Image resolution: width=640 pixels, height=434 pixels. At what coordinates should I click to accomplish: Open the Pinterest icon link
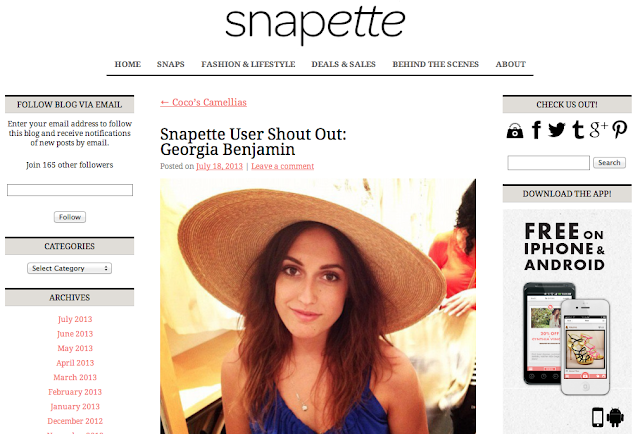point(620,129)
